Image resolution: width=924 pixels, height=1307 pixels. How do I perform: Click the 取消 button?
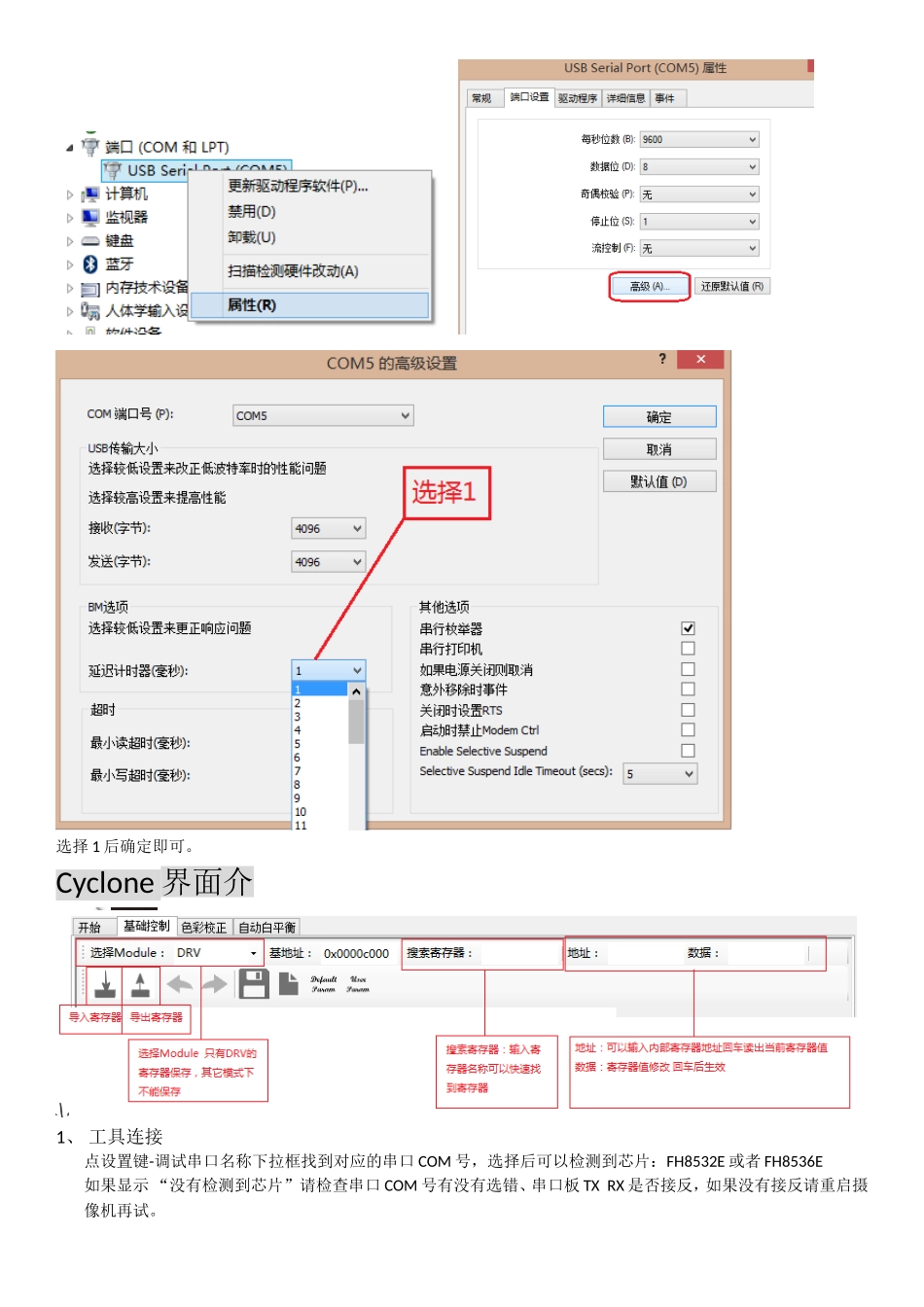pyautogui.click(x=659, y=449)
